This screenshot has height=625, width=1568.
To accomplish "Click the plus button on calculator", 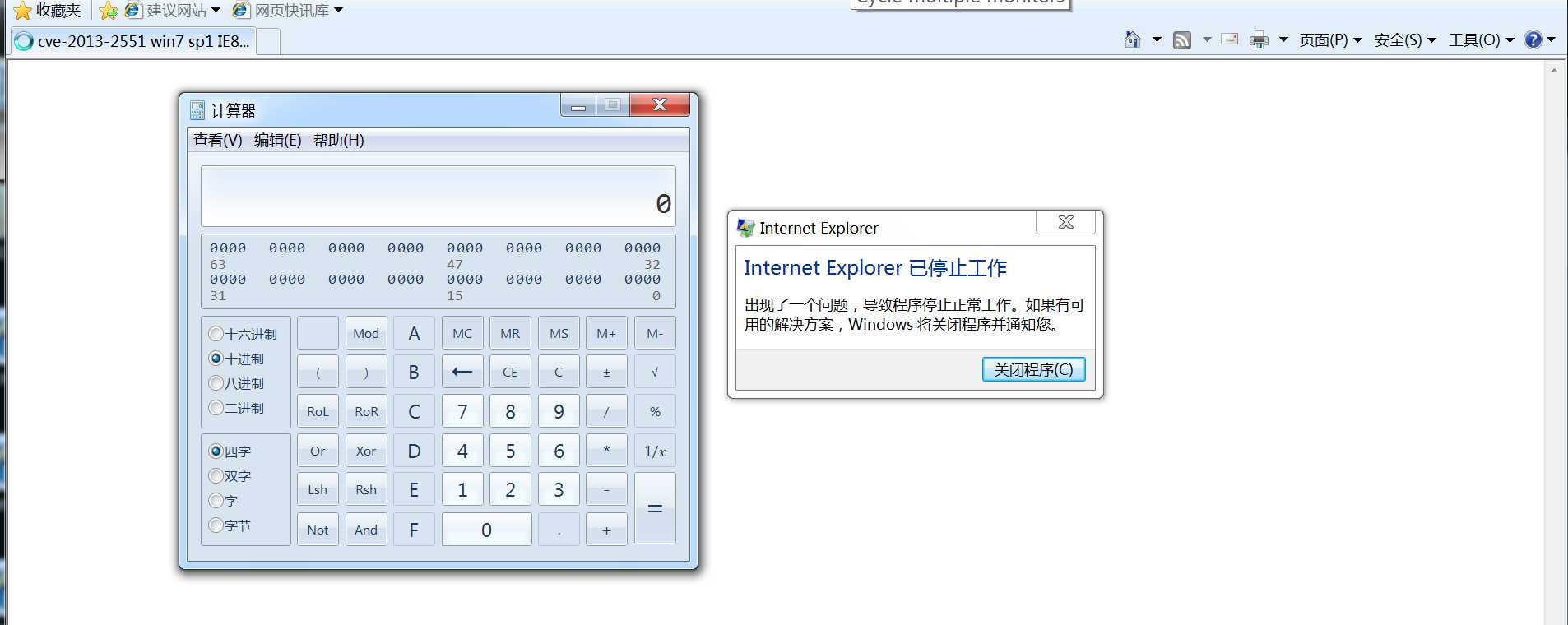I will tap(606, 530).
